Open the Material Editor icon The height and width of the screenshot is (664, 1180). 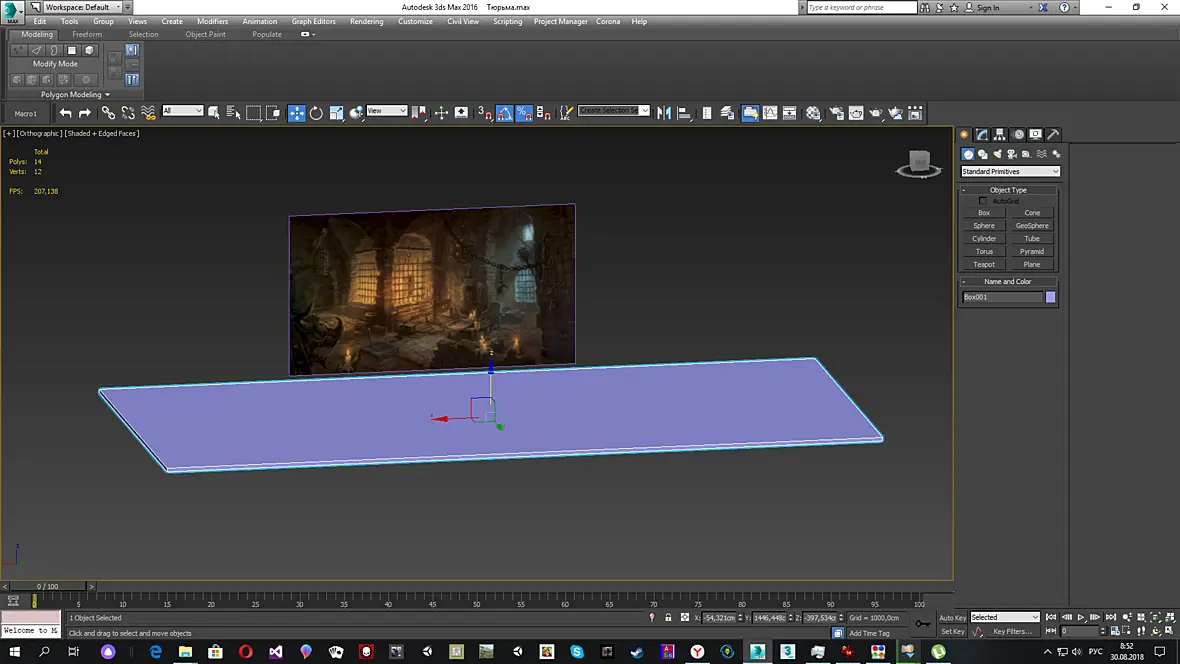pos(813,113)
